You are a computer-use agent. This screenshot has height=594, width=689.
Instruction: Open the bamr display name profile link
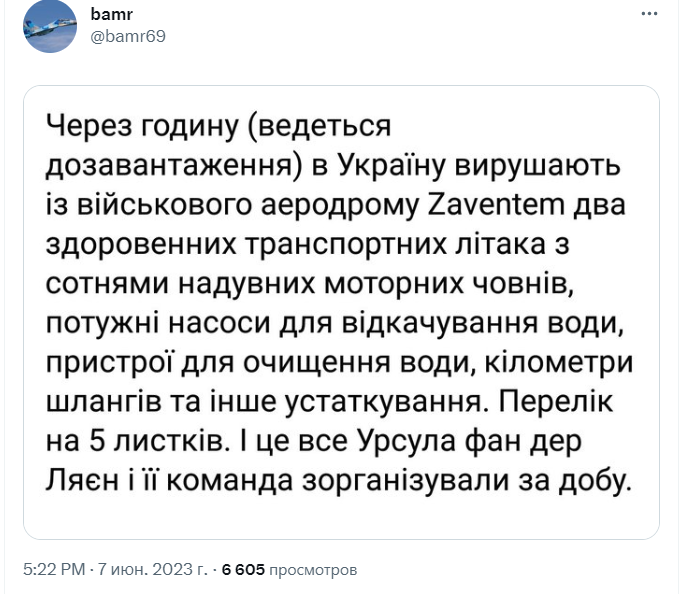(112, 14)
